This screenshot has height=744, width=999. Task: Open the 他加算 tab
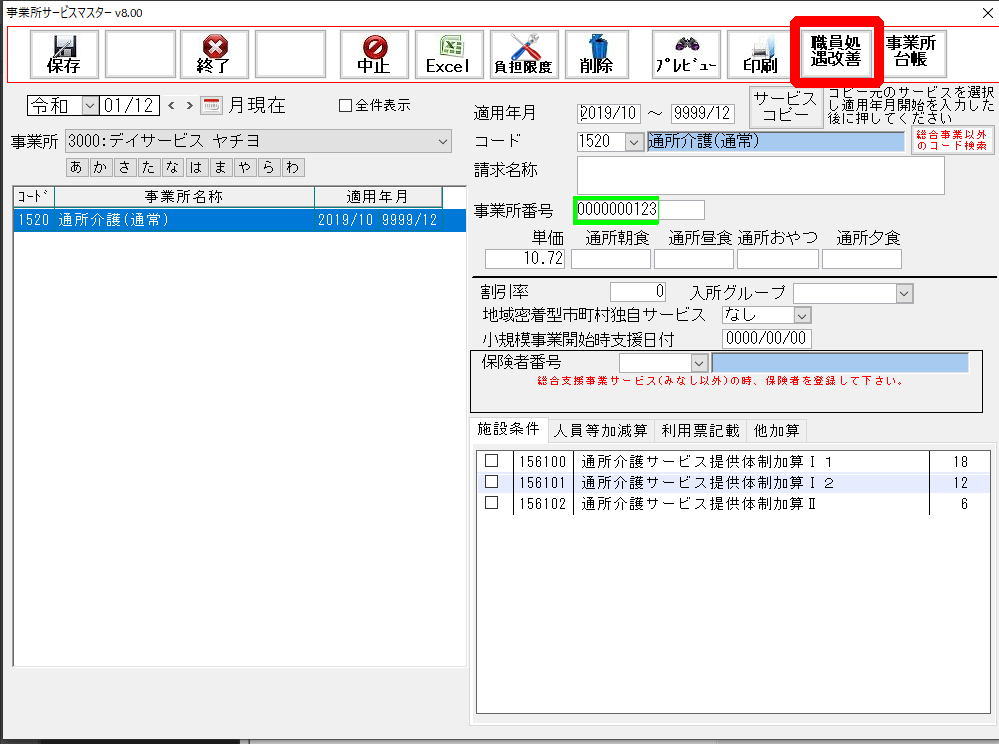[x=777, y=431]
